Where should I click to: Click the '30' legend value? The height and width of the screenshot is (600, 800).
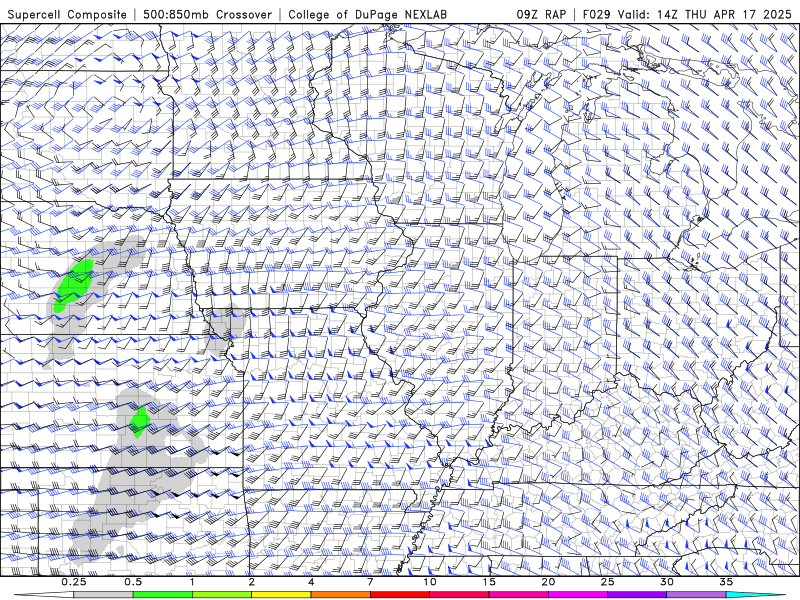667,582
